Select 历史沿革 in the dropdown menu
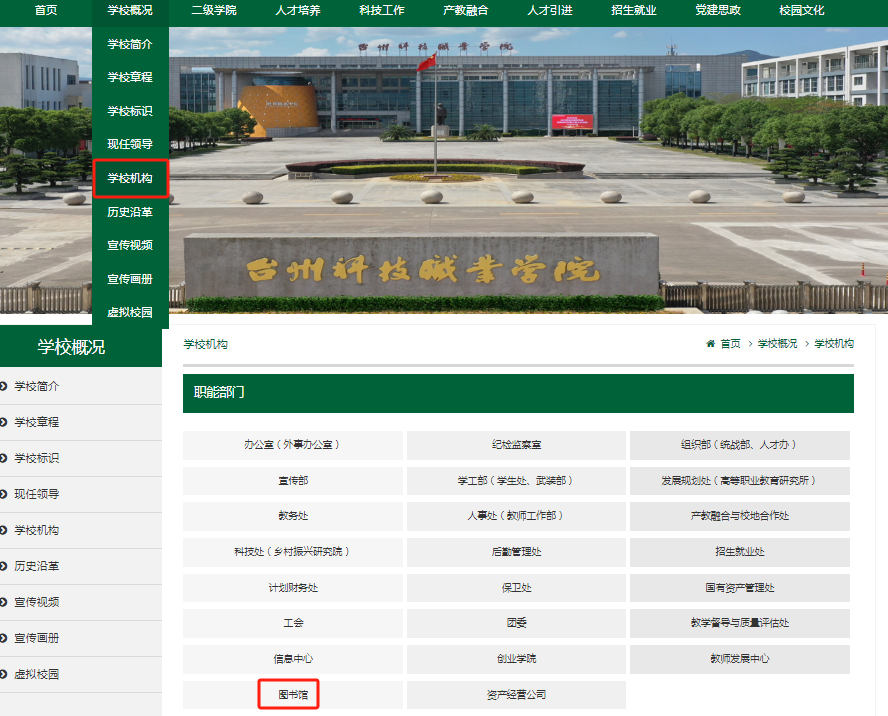Screen dimensions: 888x716 [130, 212]
